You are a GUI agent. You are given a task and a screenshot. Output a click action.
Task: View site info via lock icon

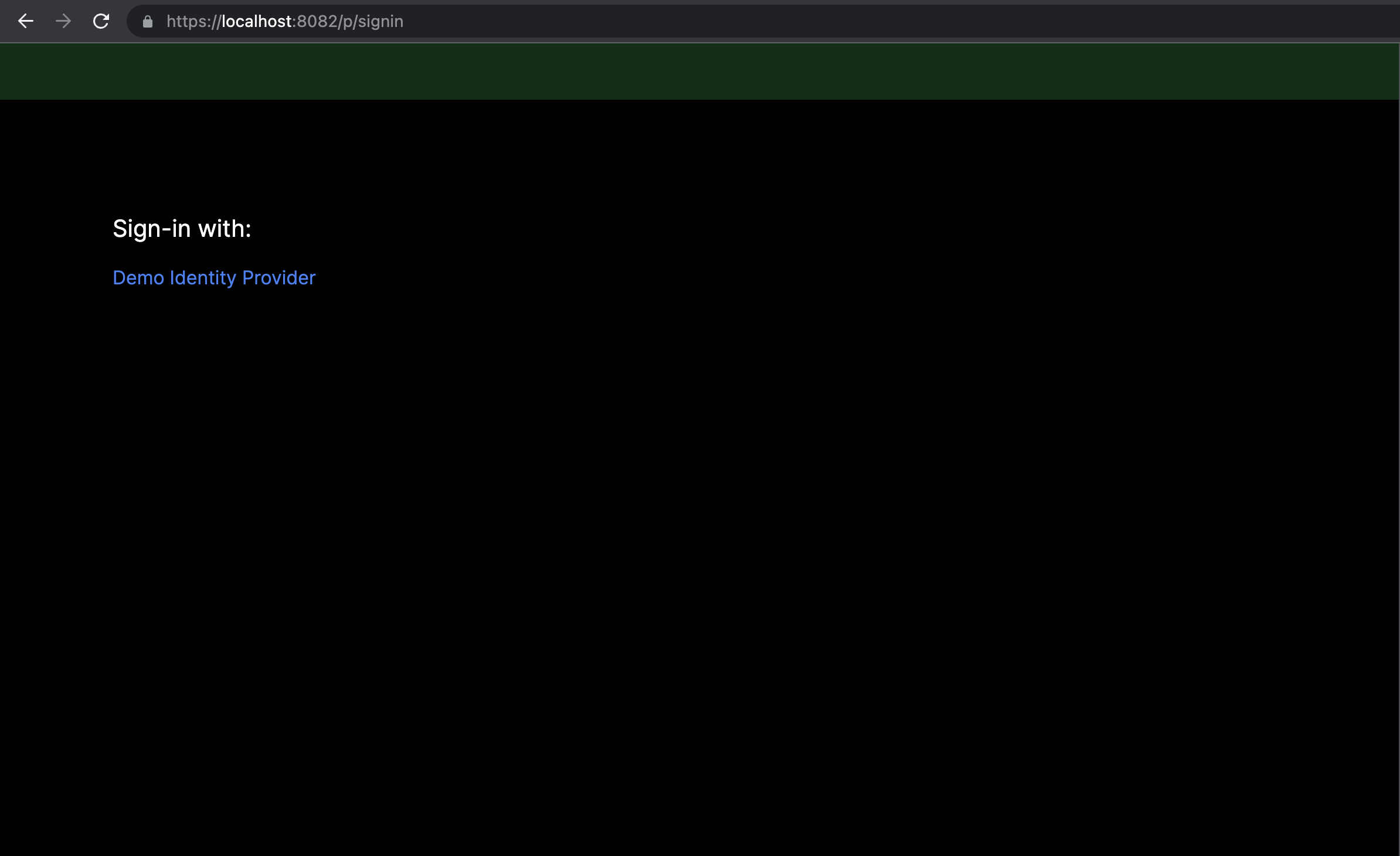(x=148, y=22)
